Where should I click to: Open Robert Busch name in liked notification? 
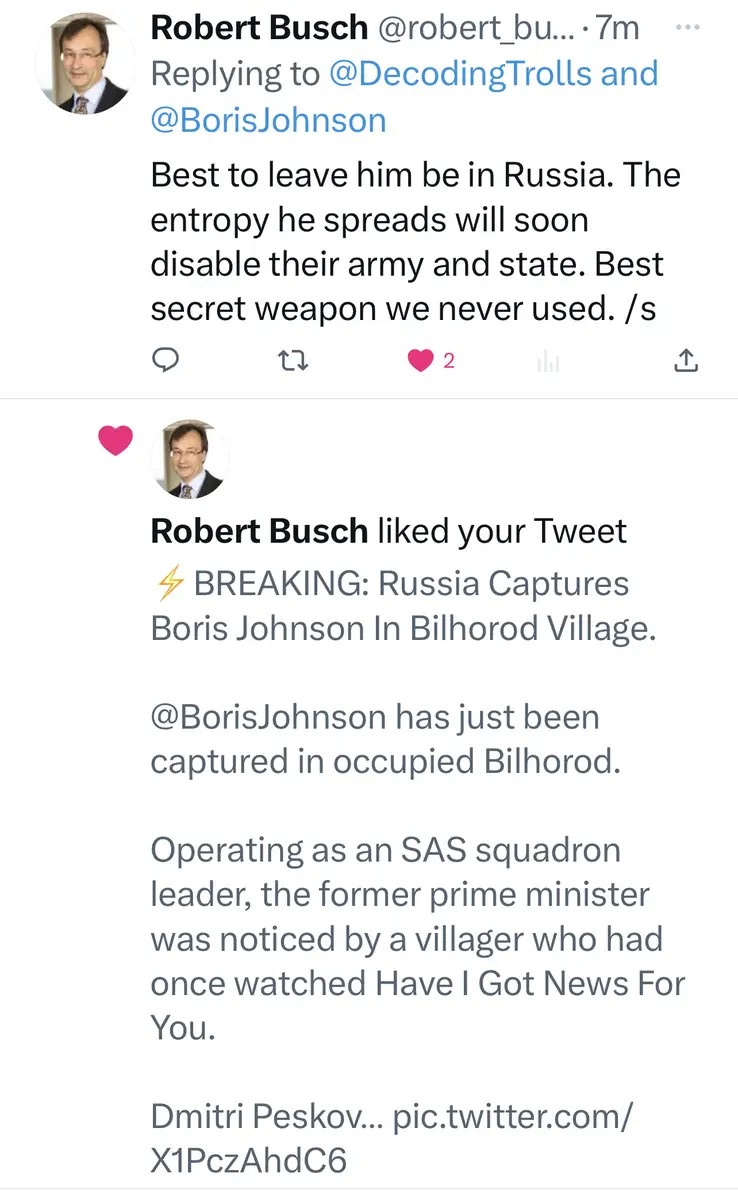pos(258,531)
